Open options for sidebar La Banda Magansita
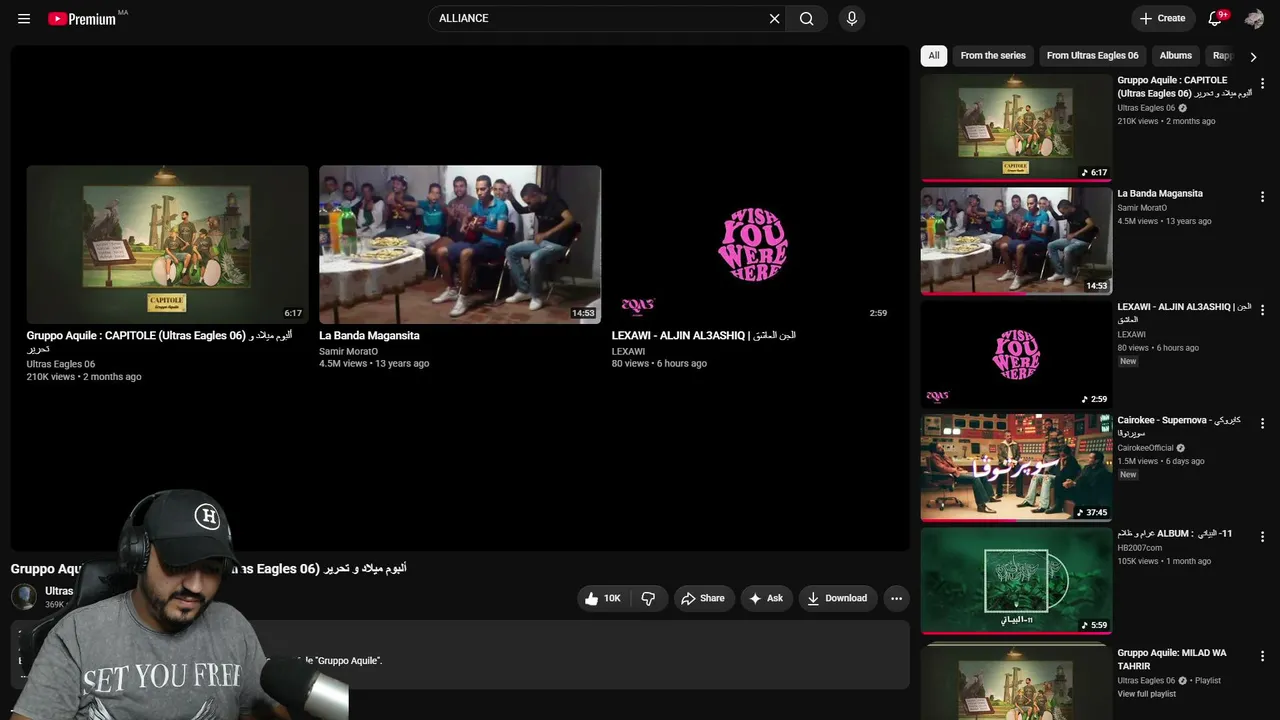Screen dimensions: 1280x720 pos(1262,197)
